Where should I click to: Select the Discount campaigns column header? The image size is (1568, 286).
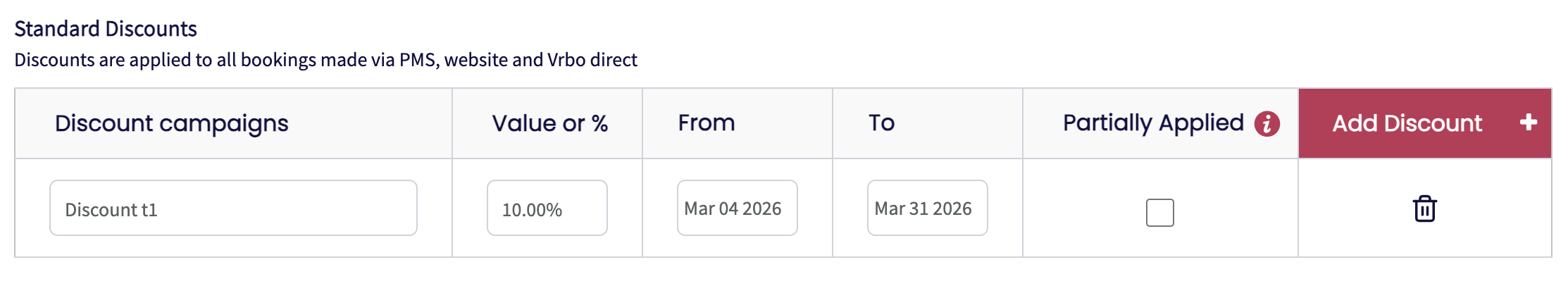(x=171, y=123)
